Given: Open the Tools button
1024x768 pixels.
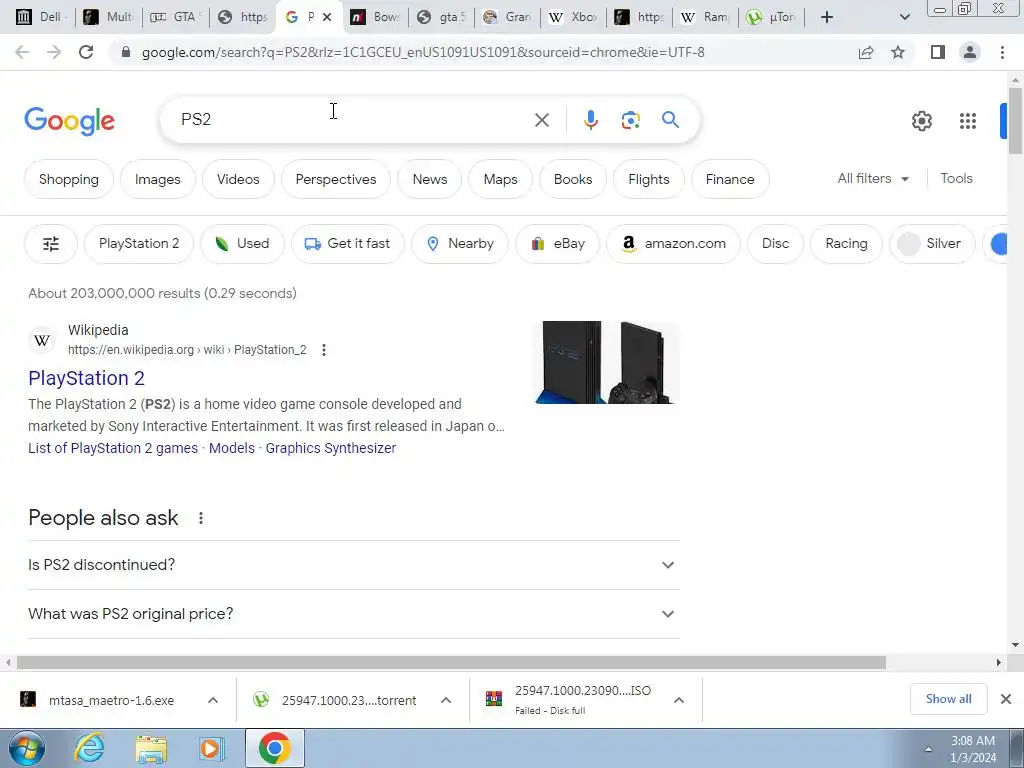Looking at the screenshot, I should (956, 178).
